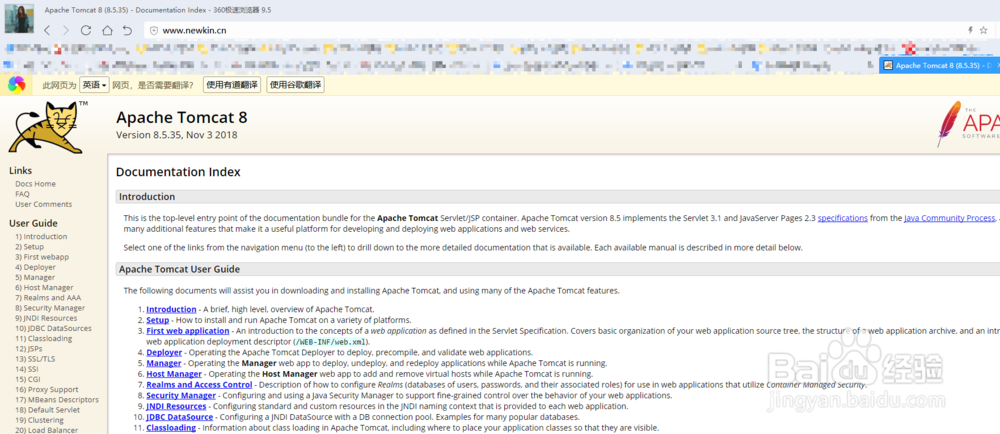Open sidebar item 16) Proxy Support

tap(47, 389)
